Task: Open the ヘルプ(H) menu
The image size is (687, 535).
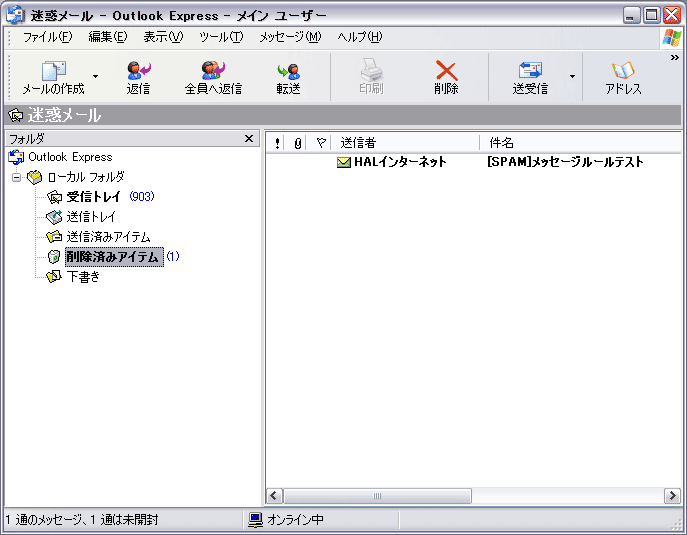Action: pyautogui.click(x=360, y=37)
